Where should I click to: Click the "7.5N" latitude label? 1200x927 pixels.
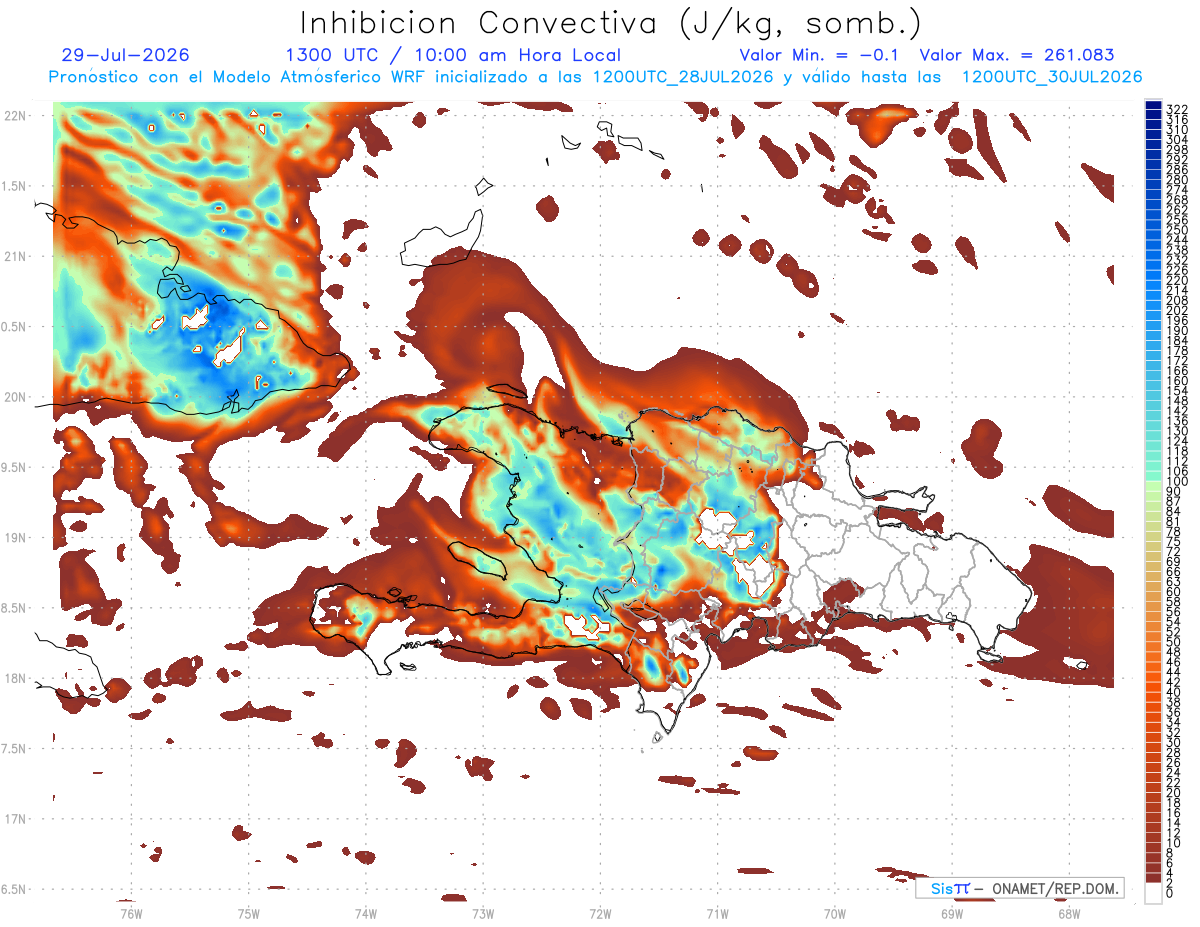click(15, 749)
